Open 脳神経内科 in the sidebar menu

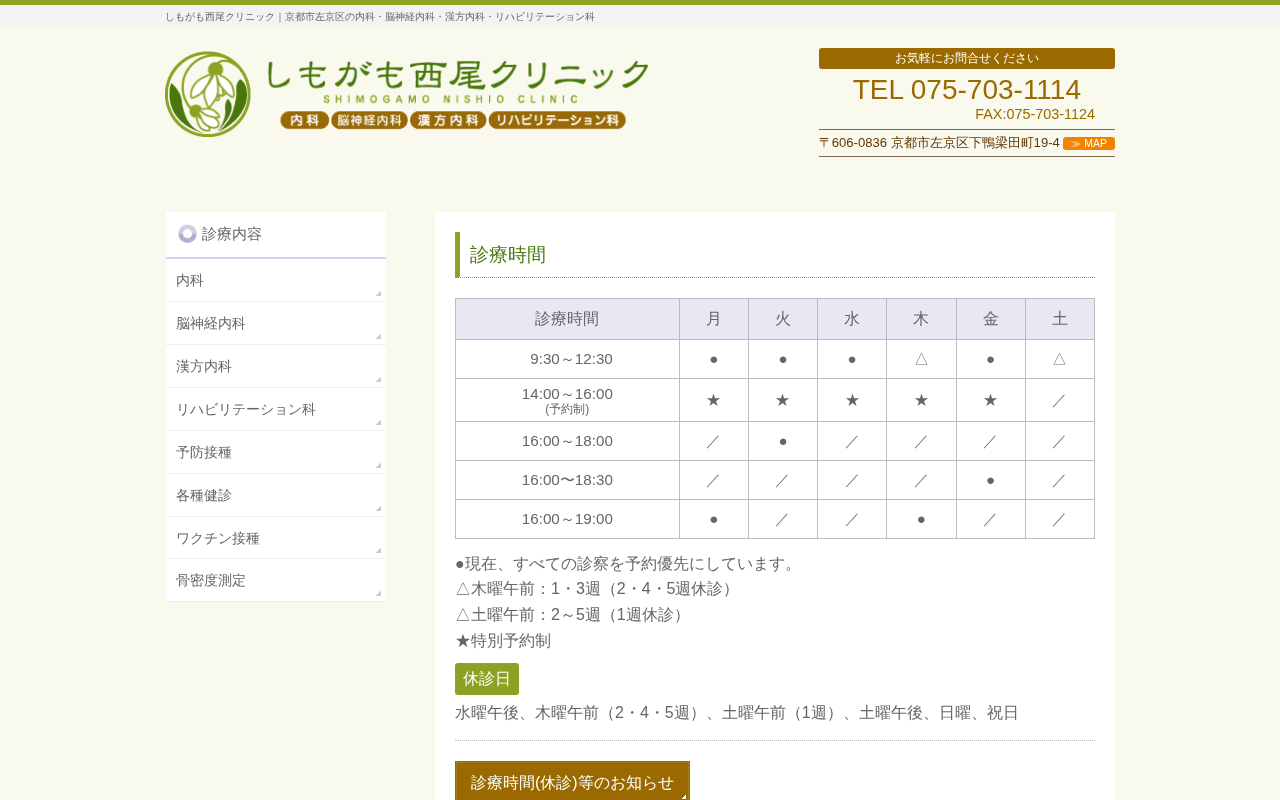tap(276, 323)
